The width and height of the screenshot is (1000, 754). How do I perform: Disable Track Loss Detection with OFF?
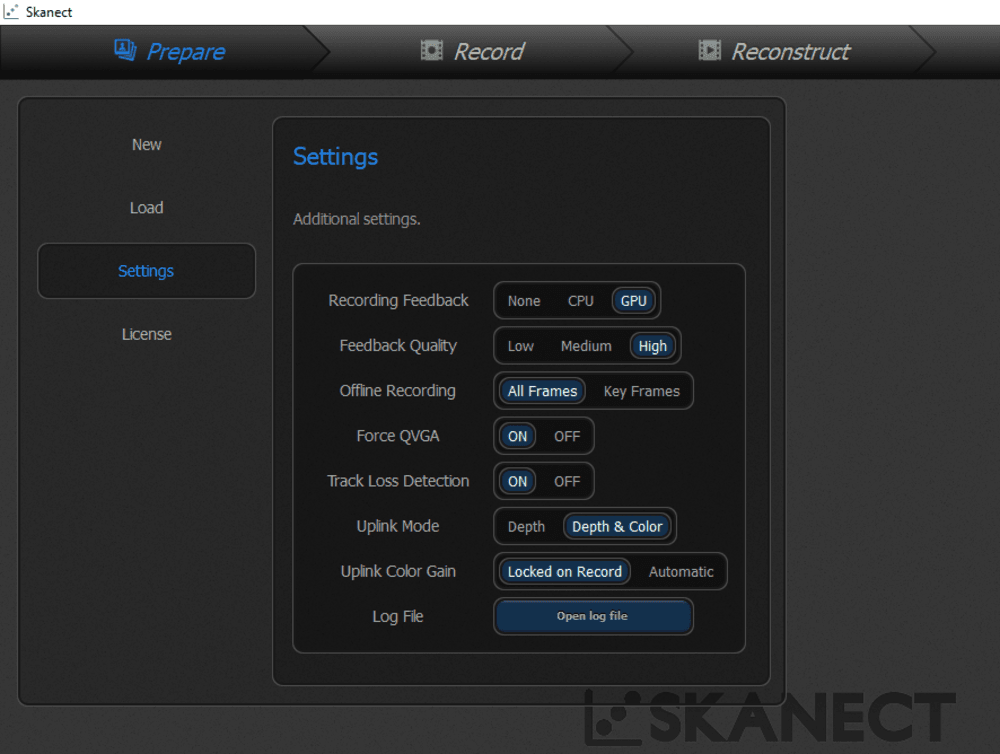coord(567,482)
